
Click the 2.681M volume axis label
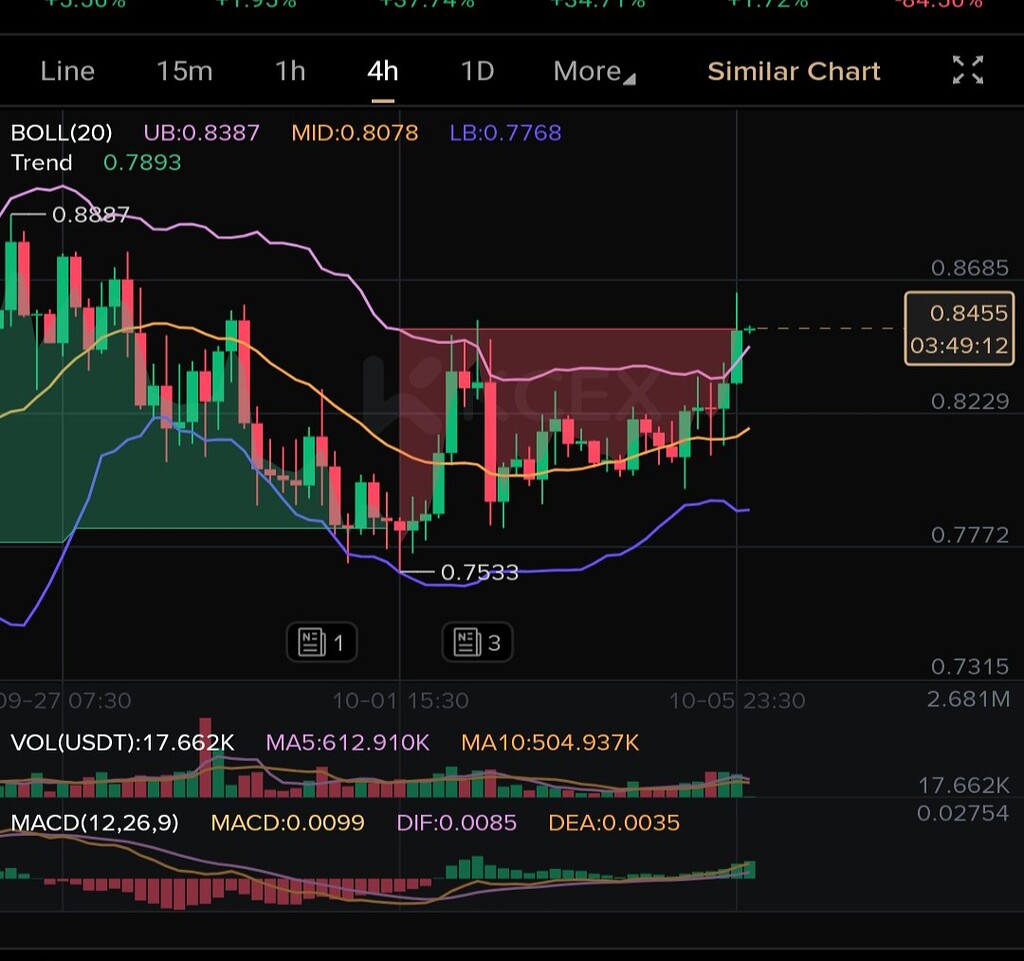click(968, 699)
